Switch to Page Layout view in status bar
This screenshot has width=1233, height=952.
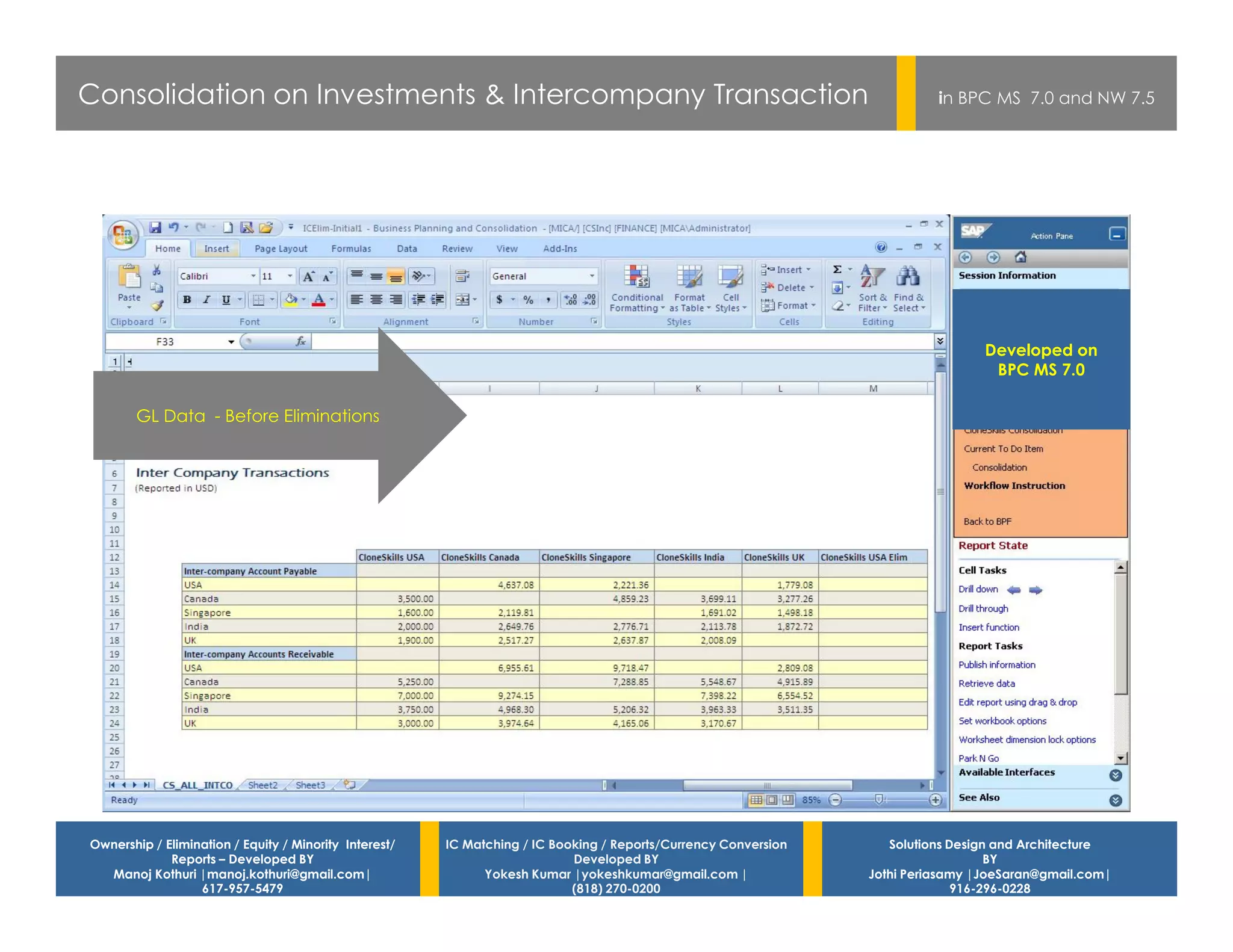click(772, 800)
